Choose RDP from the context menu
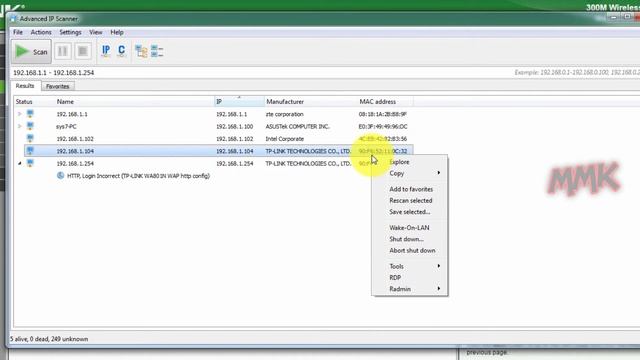This screenshot has width=640, height=360. tap(410, 278)
